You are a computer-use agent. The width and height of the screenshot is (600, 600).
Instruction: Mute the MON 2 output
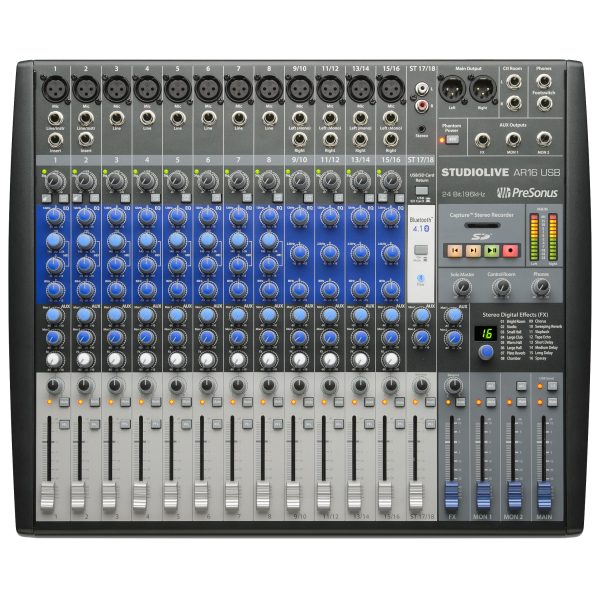click(522, 402)
